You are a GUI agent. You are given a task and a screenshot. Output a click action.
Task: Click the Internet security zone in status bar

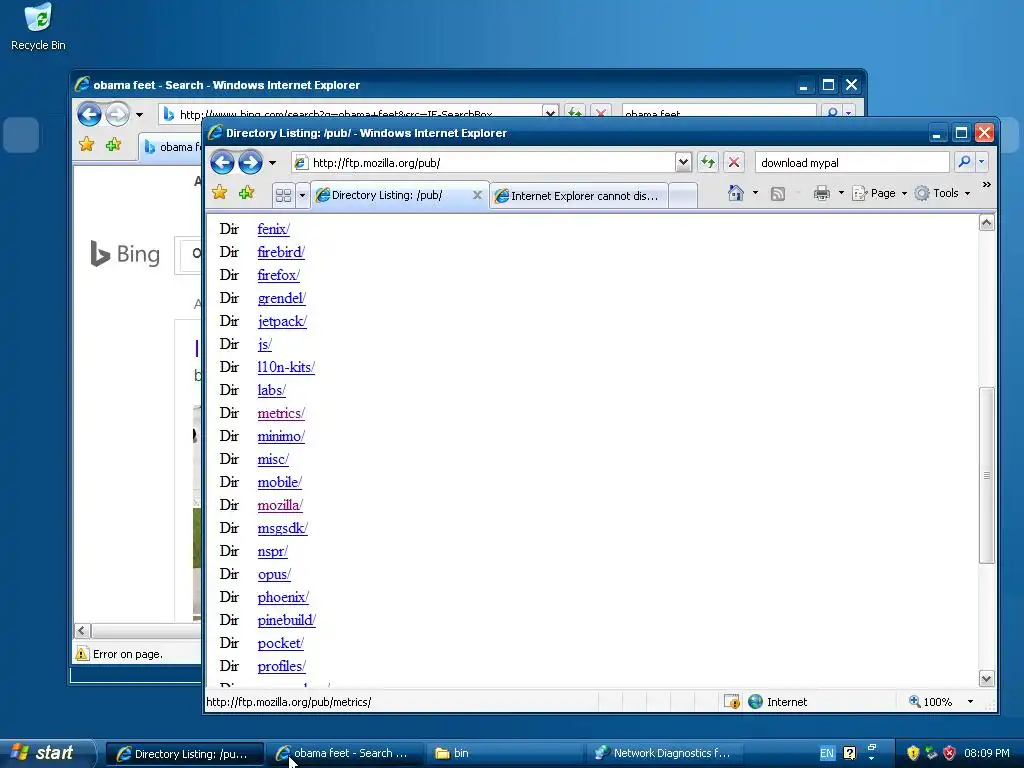click(x=778, y=702)
